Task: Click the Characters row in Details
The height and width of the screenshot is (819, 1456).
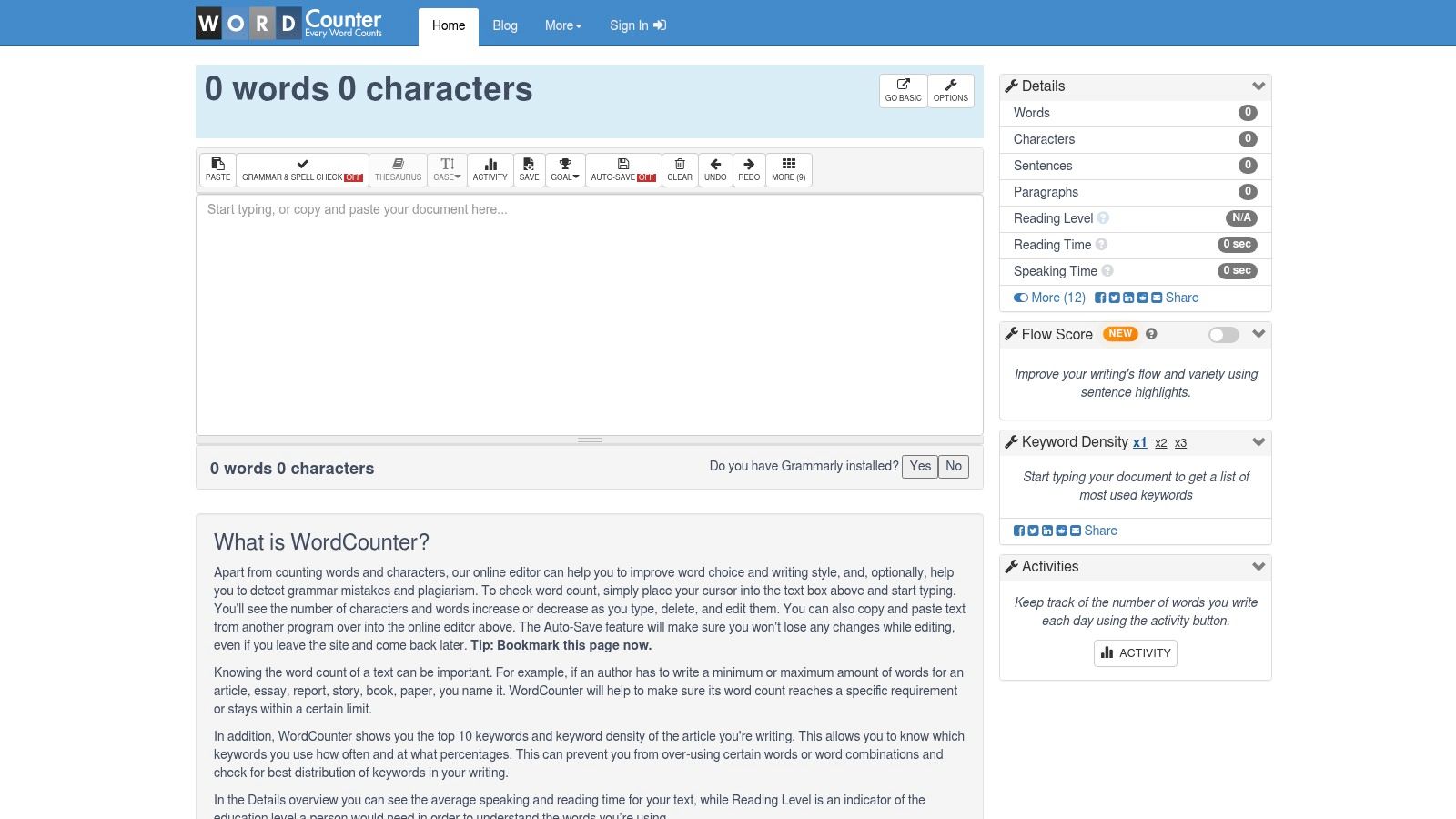Action: tap(1135, 139)
